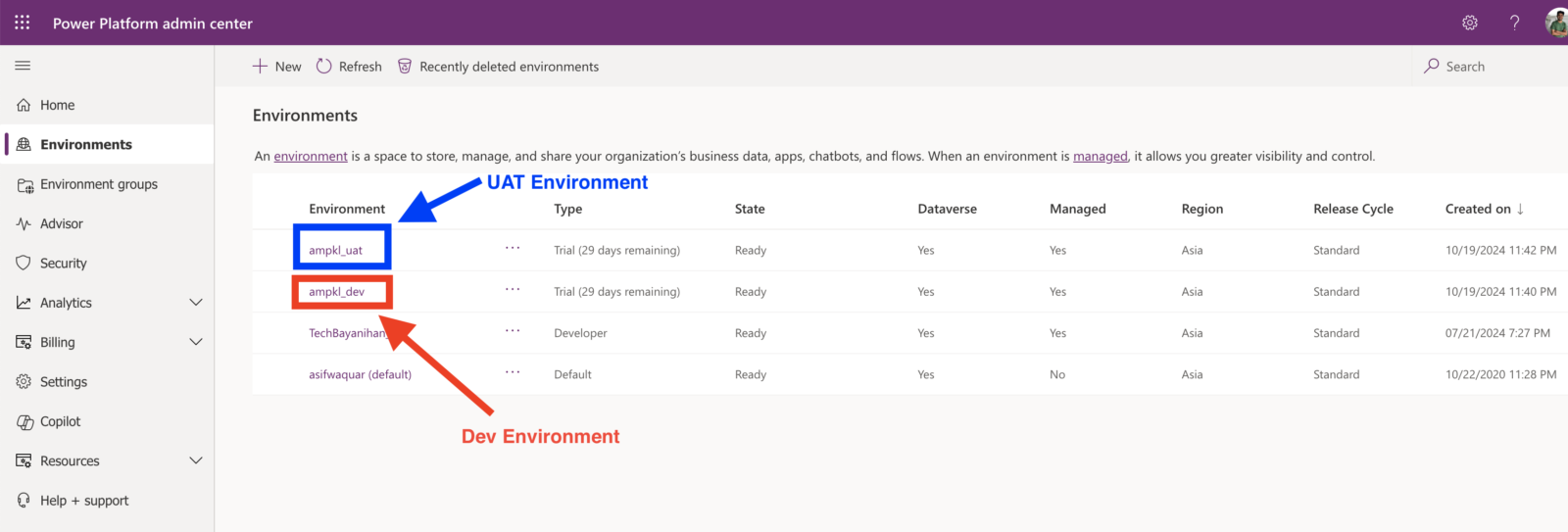Open the settings gear icon
This screenshot has height=532, width=1568.
coord(1469,23)
